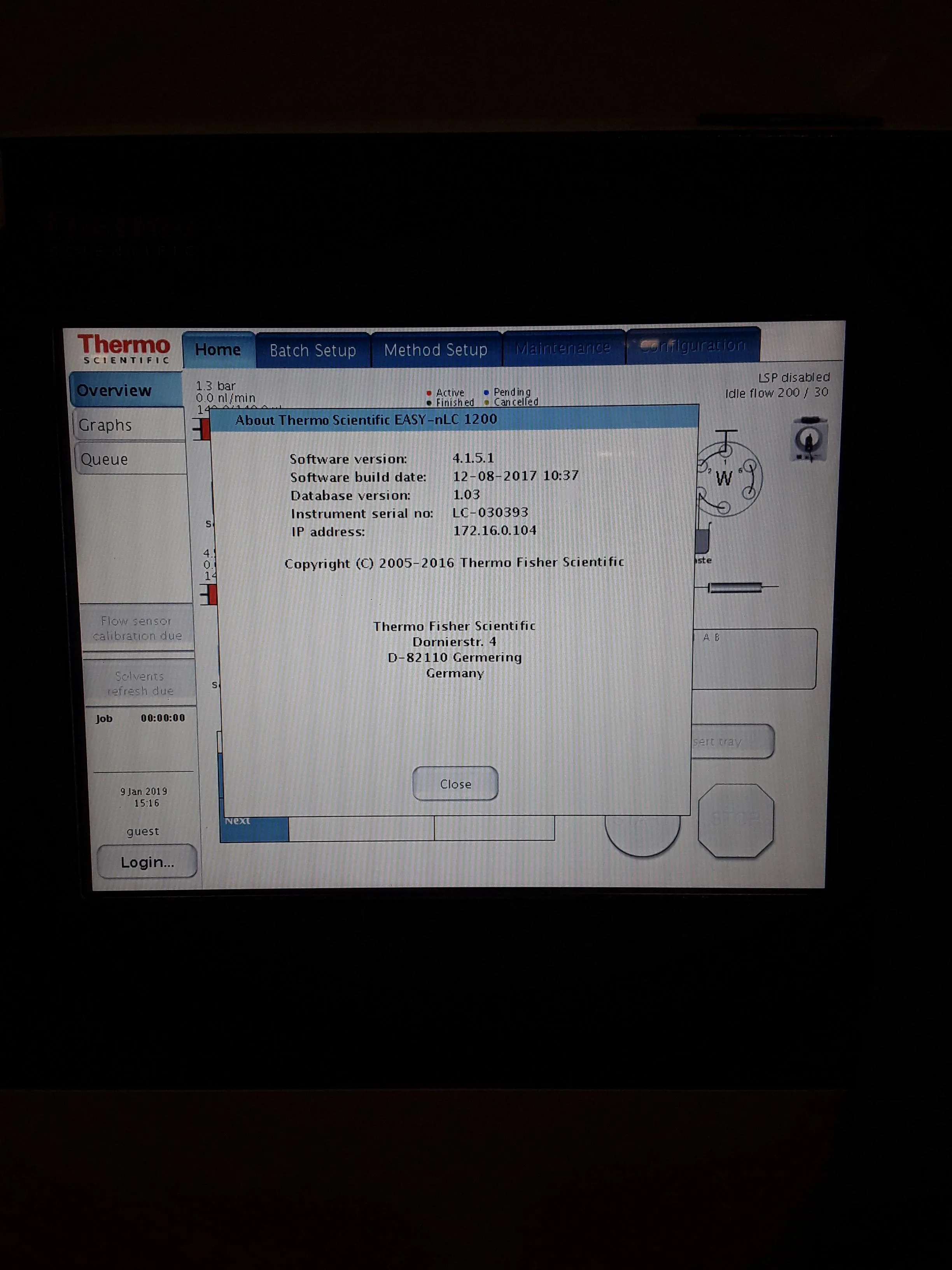Image resolution: width=952 pixels, height=1270 pixels.
Task: Click the copyright 2005-2016 line
Action: (455, 563)
